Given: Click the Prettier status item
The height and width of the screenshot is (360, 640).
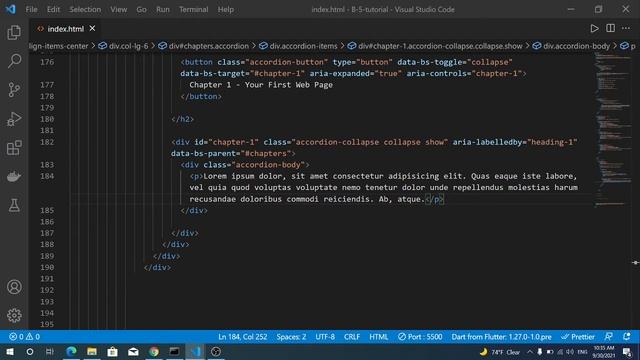Looking at the screenshot, I should pyautogui.click(x=578, y=337).
